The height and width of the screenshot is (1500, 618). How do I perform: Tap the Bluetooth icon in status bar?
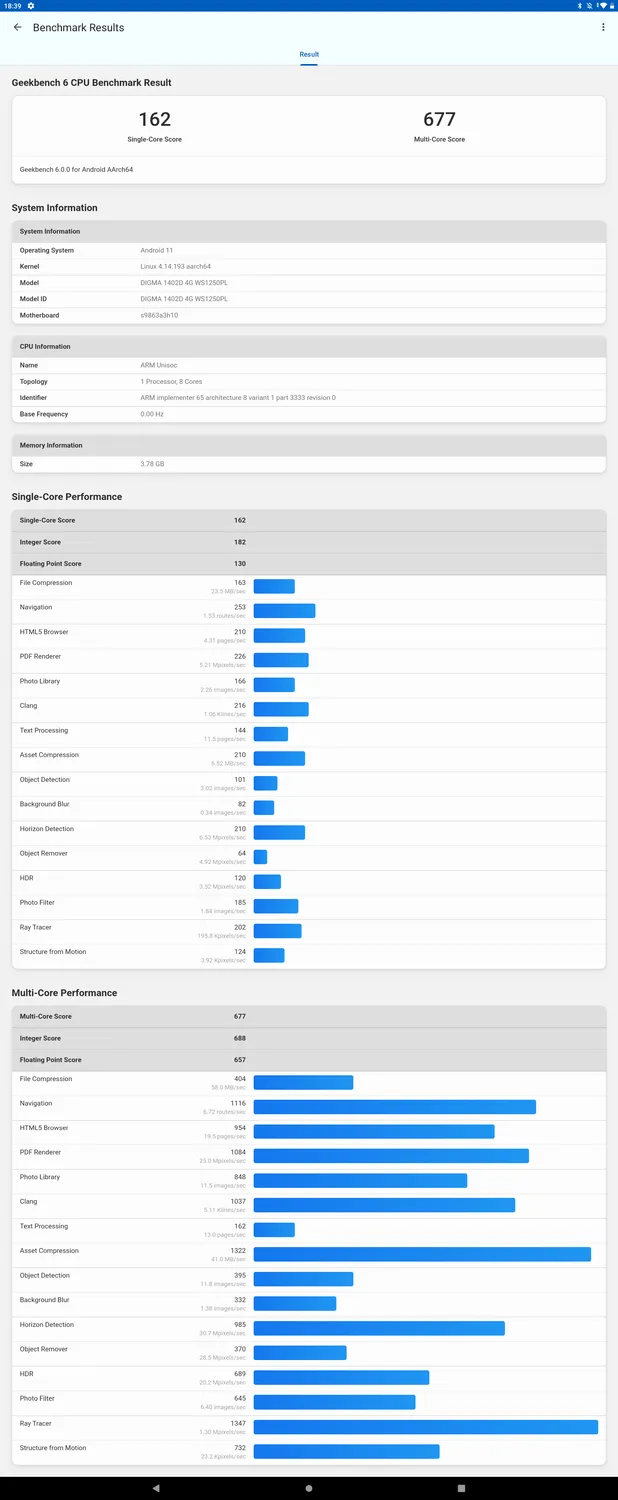click(x=580, y=6)
